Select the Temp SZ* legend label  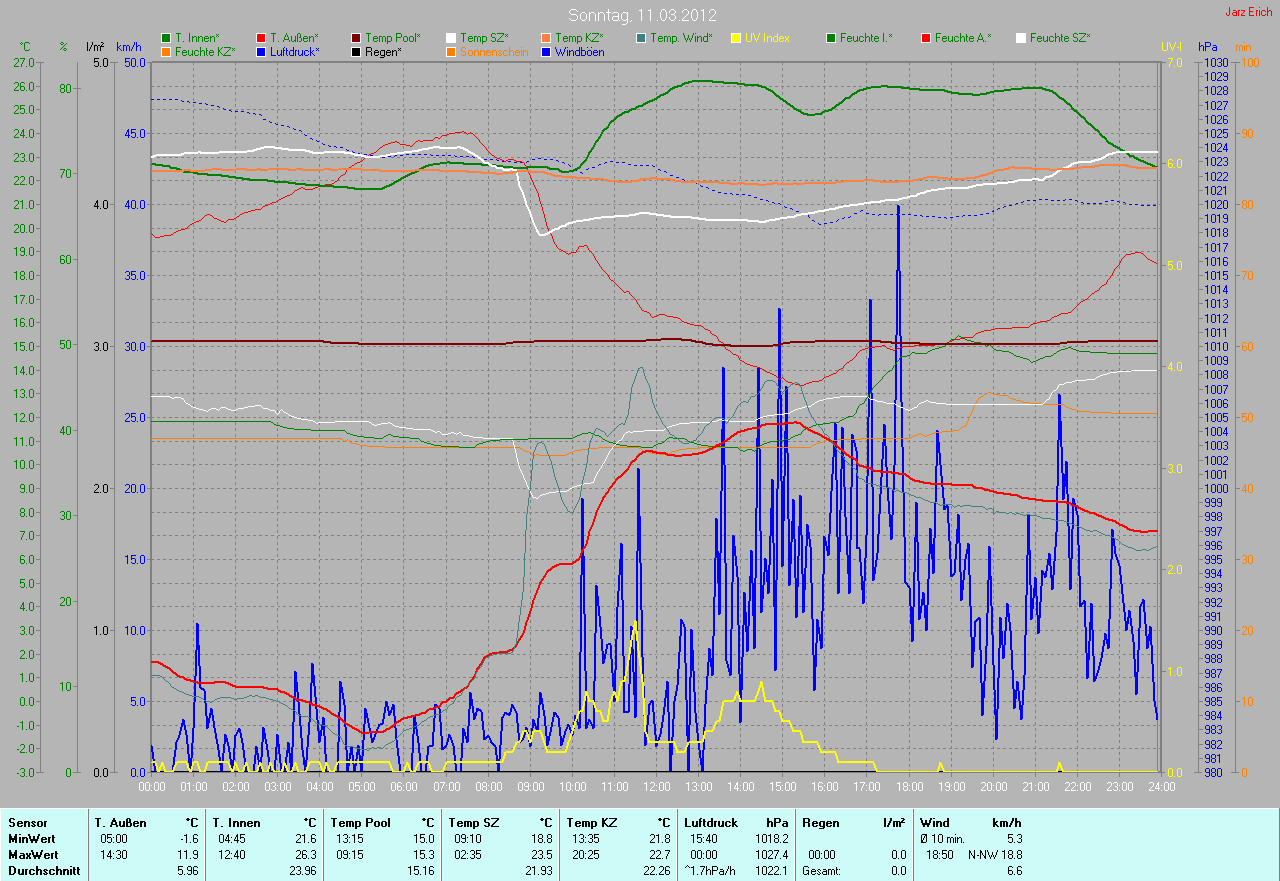tap(484, 38)
